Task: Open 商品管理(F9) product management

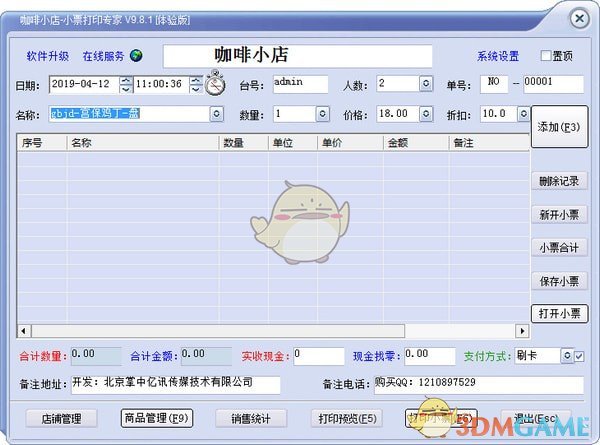Action: click(156, 418)
